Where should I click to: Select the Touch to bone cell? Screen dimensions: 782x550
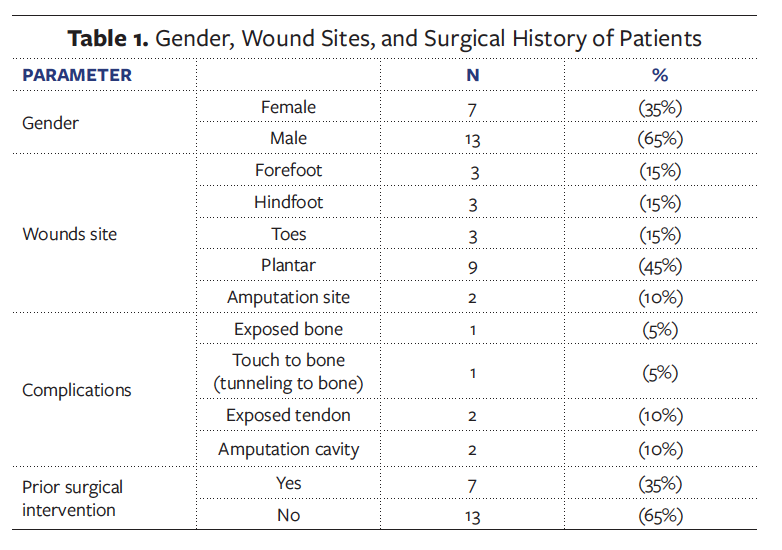[x=288, y=372]
